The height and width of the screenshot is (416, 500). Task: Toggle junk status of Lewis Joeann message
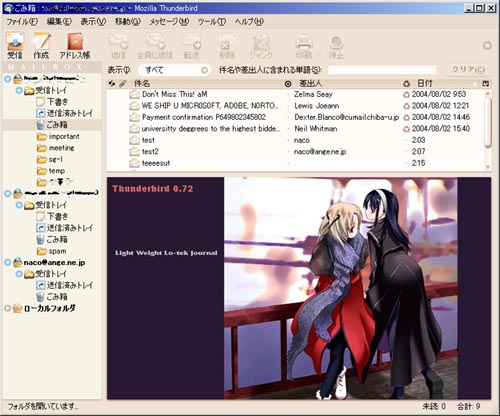(406, 106)
